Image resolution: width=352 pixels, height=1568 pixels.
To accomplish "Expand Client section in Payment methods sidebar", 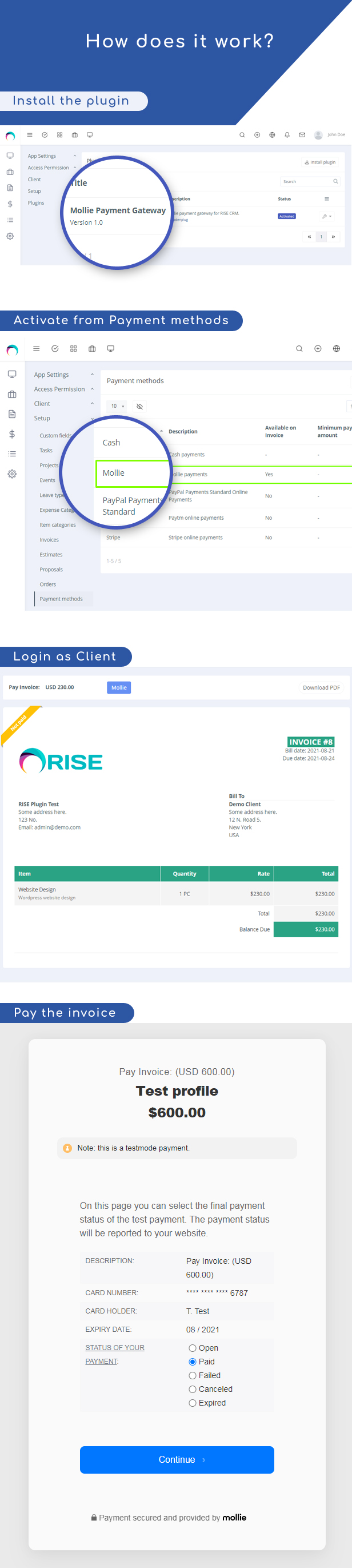I will coord(92,404).
